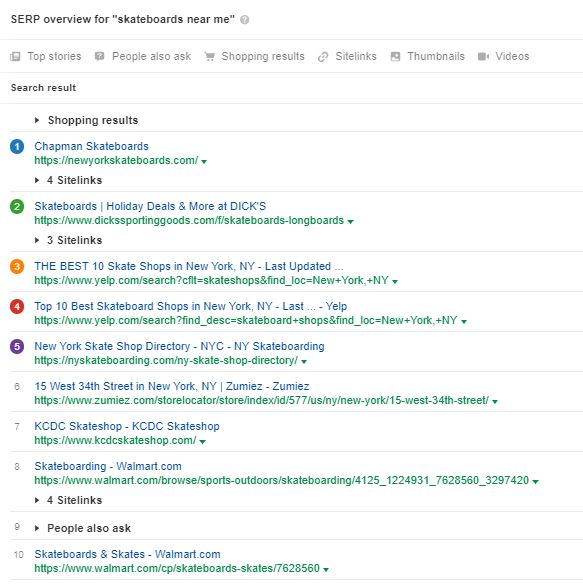Screen dimensions: 583x587
Task: Click the Yelp cflt=skateshops search URL
Action: pos(211,280)
